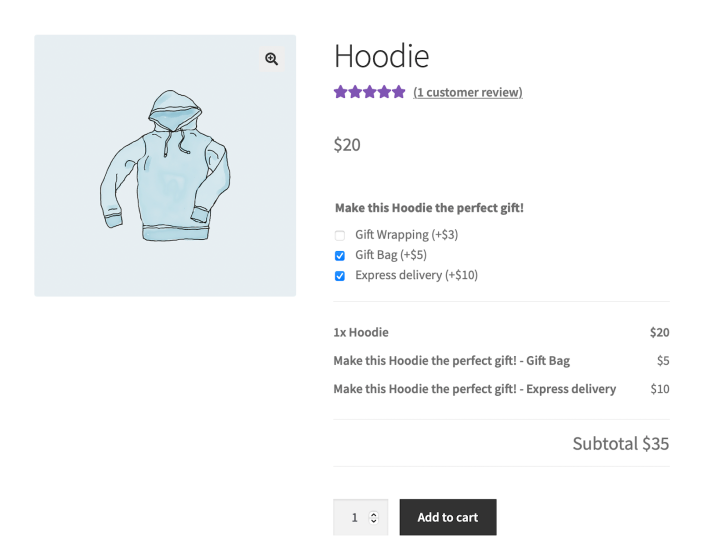The width and height of the screenshot is (703, 556).
Task: Enable the Gift Wrapping checkbox
Action: [340, 235]
